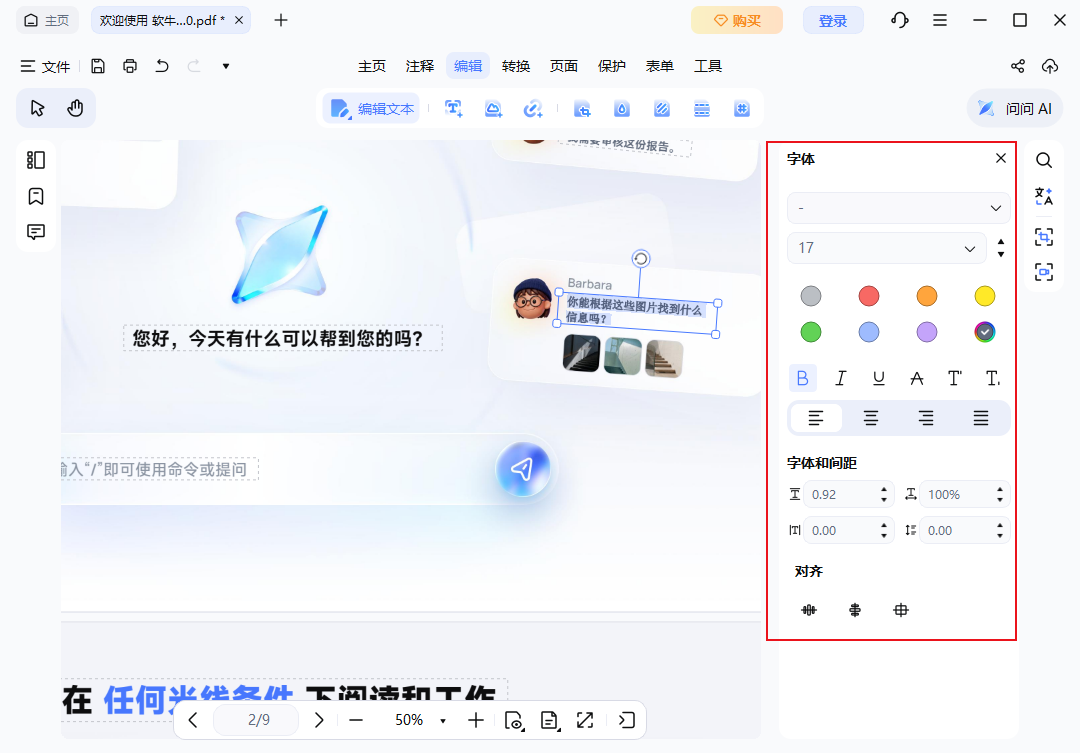
Task: Click the crop page tool icon
Action: [x=583, y=109]
